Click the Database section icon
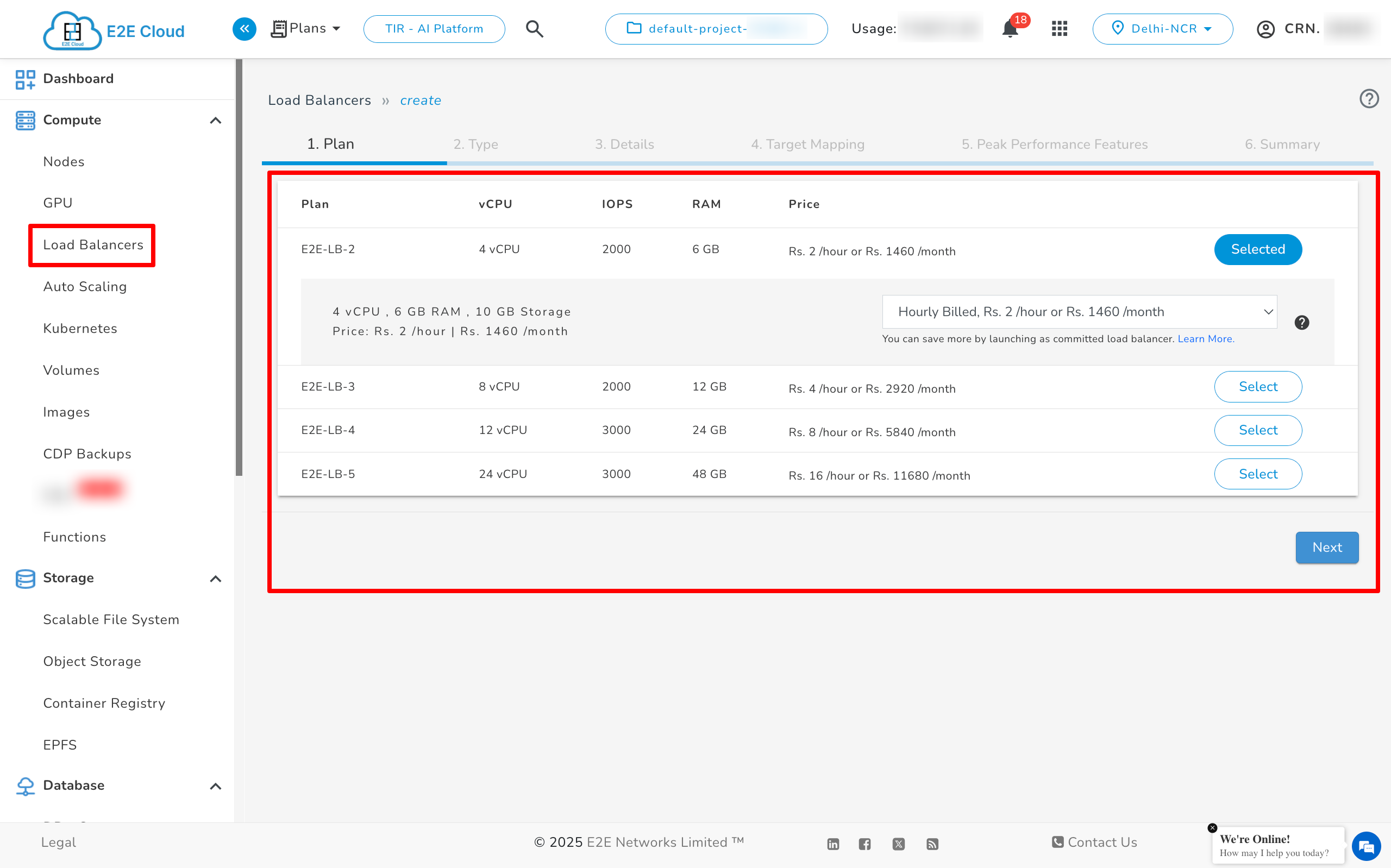The width and height of the screenshot is (1391, 868). (x=25, y=786)
